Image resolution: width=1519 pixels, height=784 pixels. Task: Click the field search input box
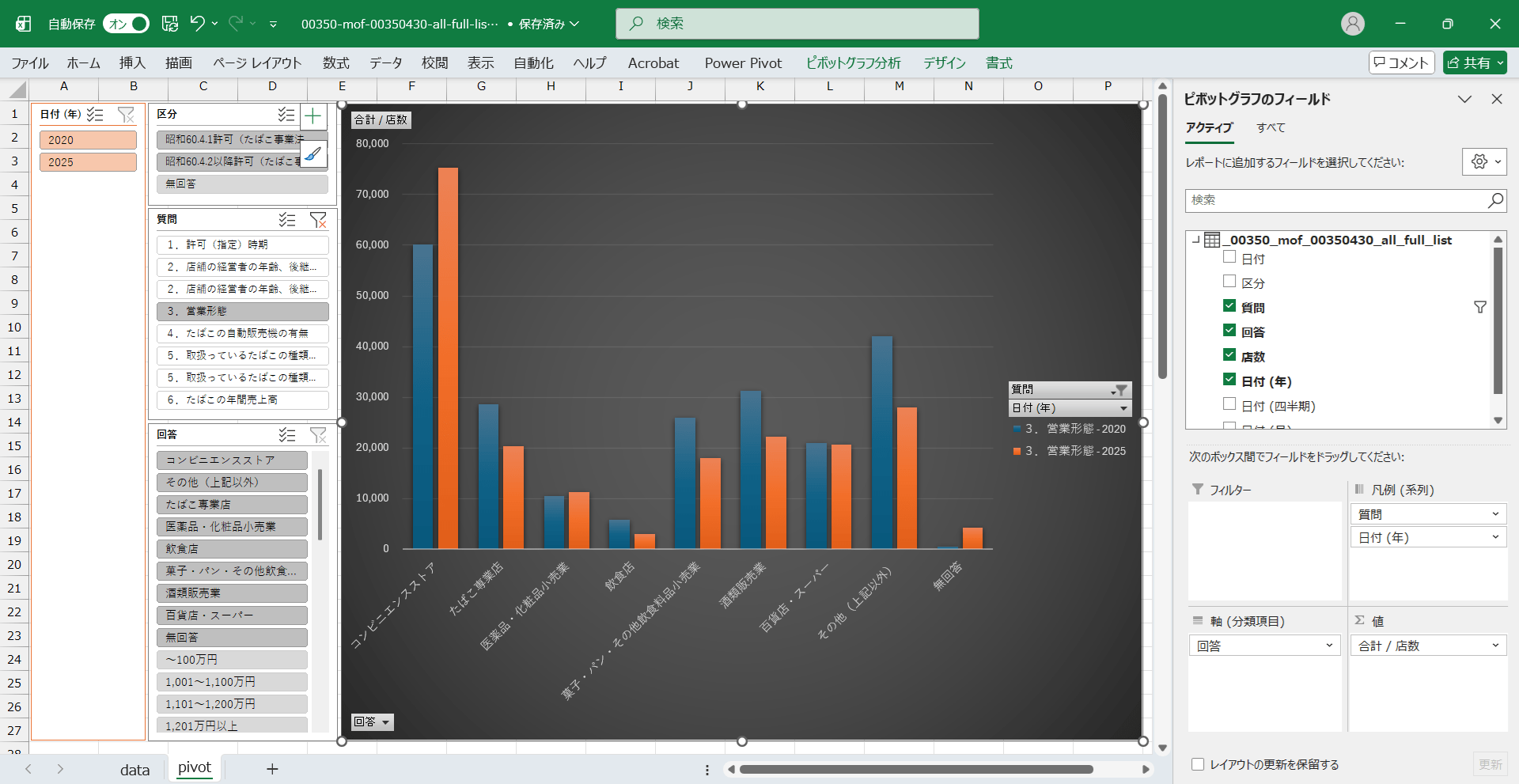tap(1337, 201)
